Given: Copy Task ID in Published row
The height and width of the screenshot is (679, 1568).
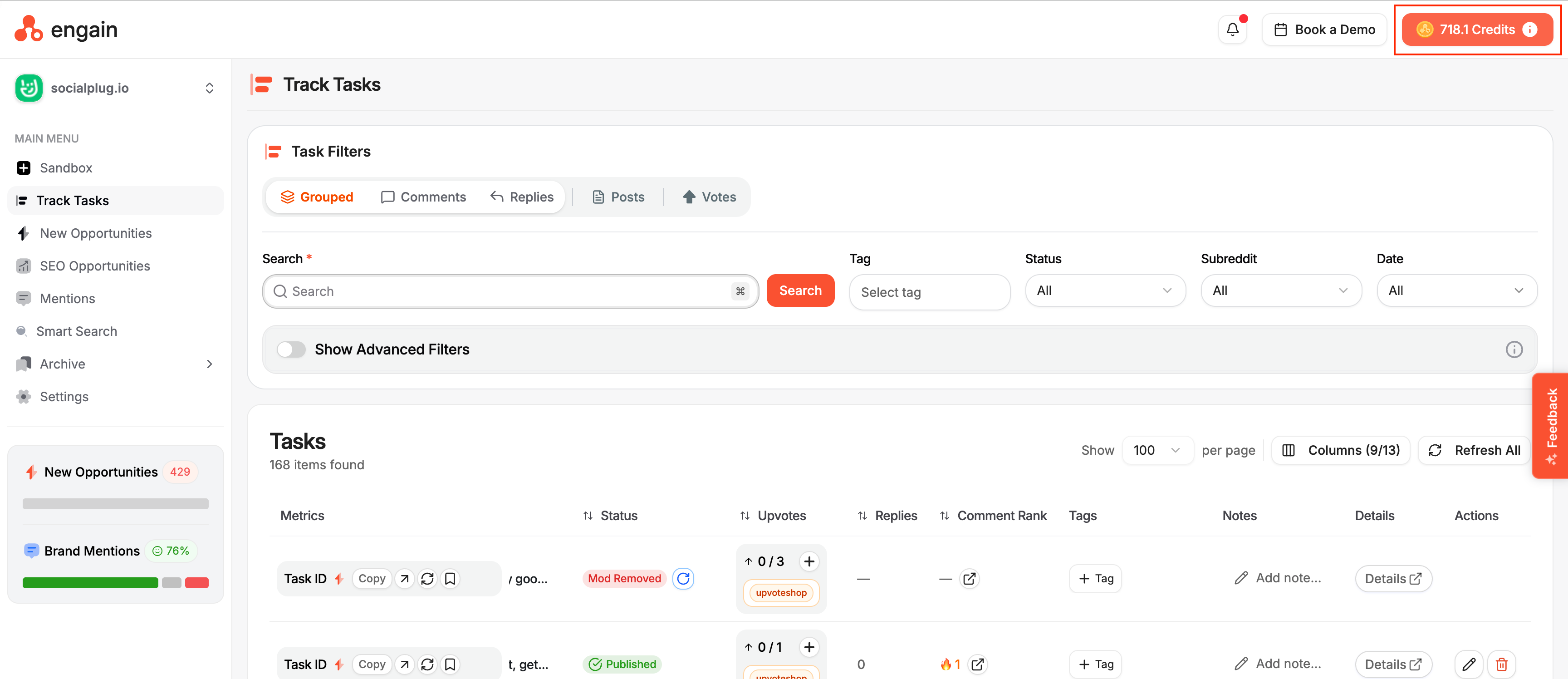Looking at the screenshot, I should [x=371, y=664].
